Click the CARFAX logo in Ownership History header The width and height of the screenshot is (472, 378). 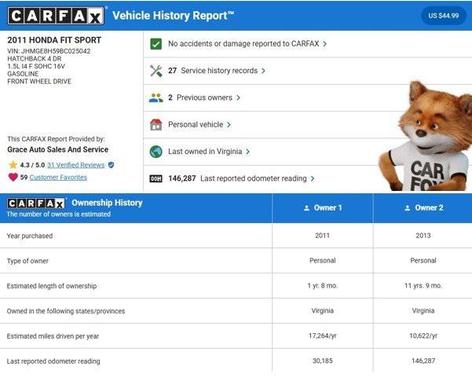36,203
